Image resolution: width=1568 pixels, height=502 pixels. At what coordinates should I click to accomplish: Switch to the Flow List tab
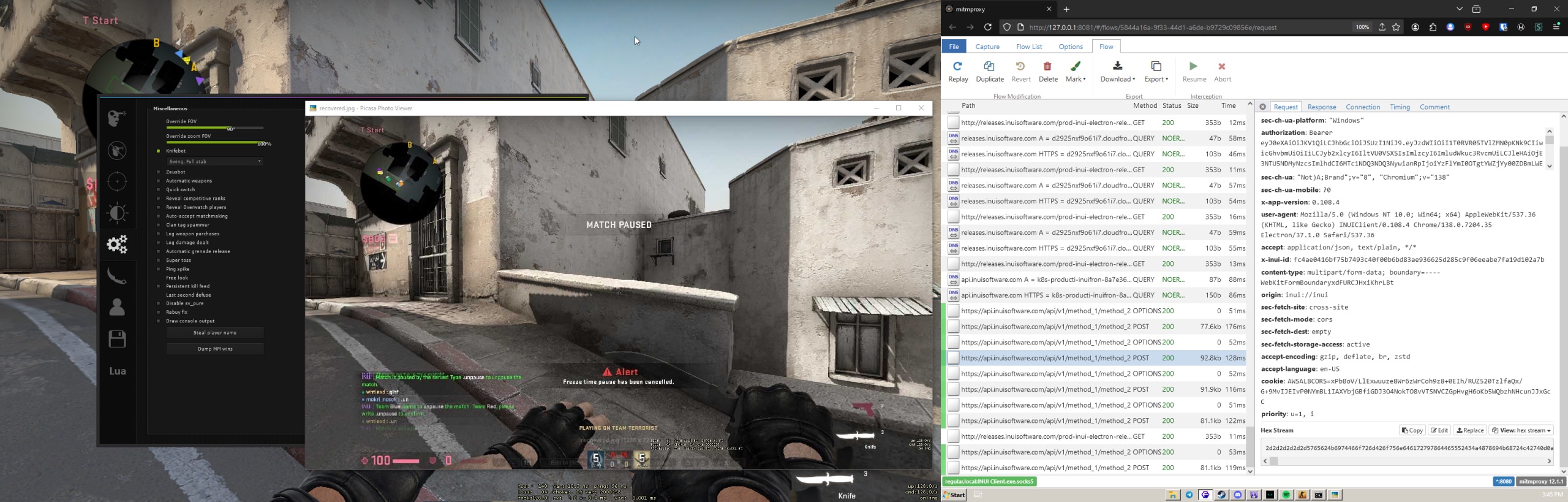click(1029, 47)
